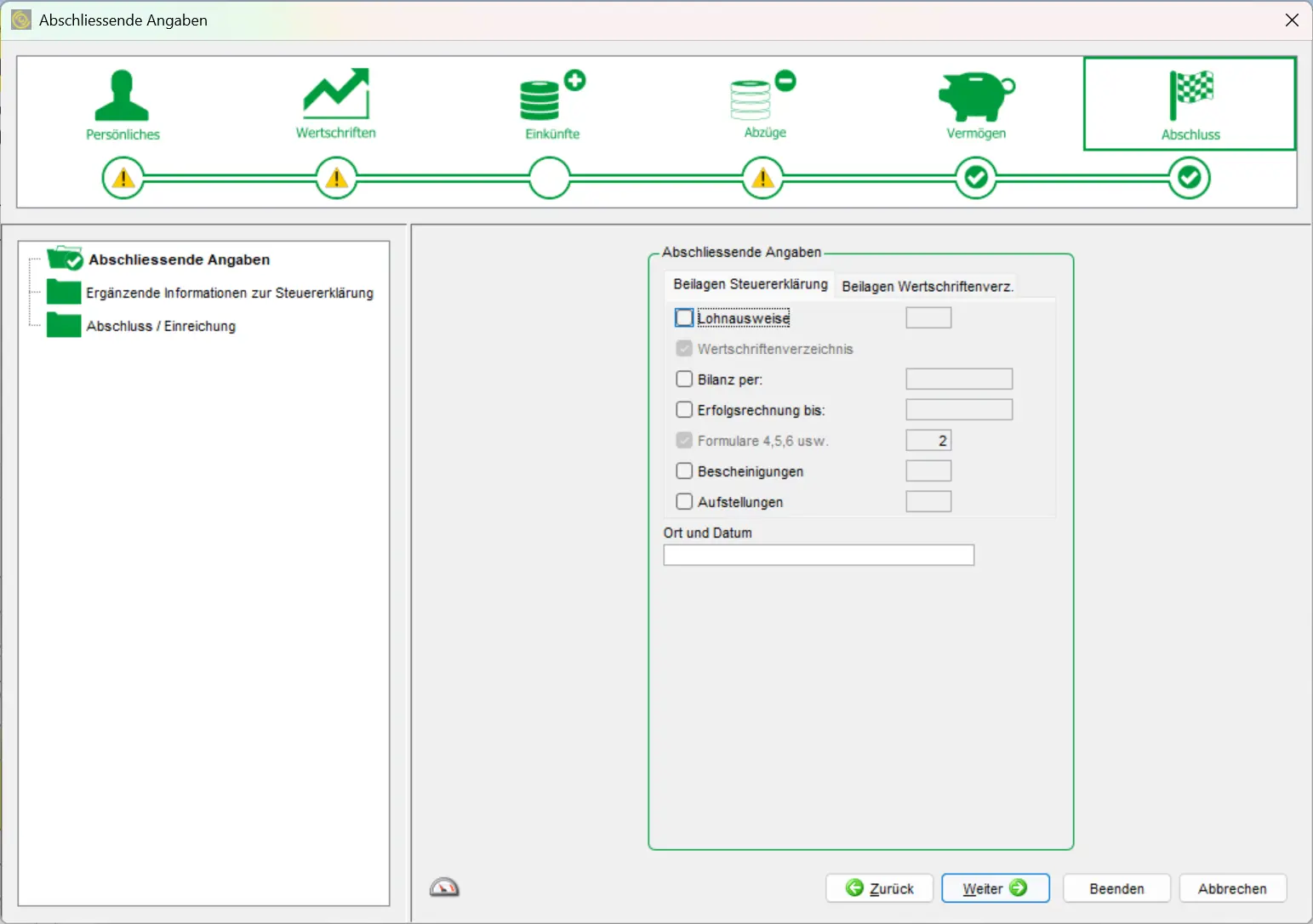The image size is (1313, 924).
Task: Select the Vermögen piggy bank icon
Action: tap(975, 98)
